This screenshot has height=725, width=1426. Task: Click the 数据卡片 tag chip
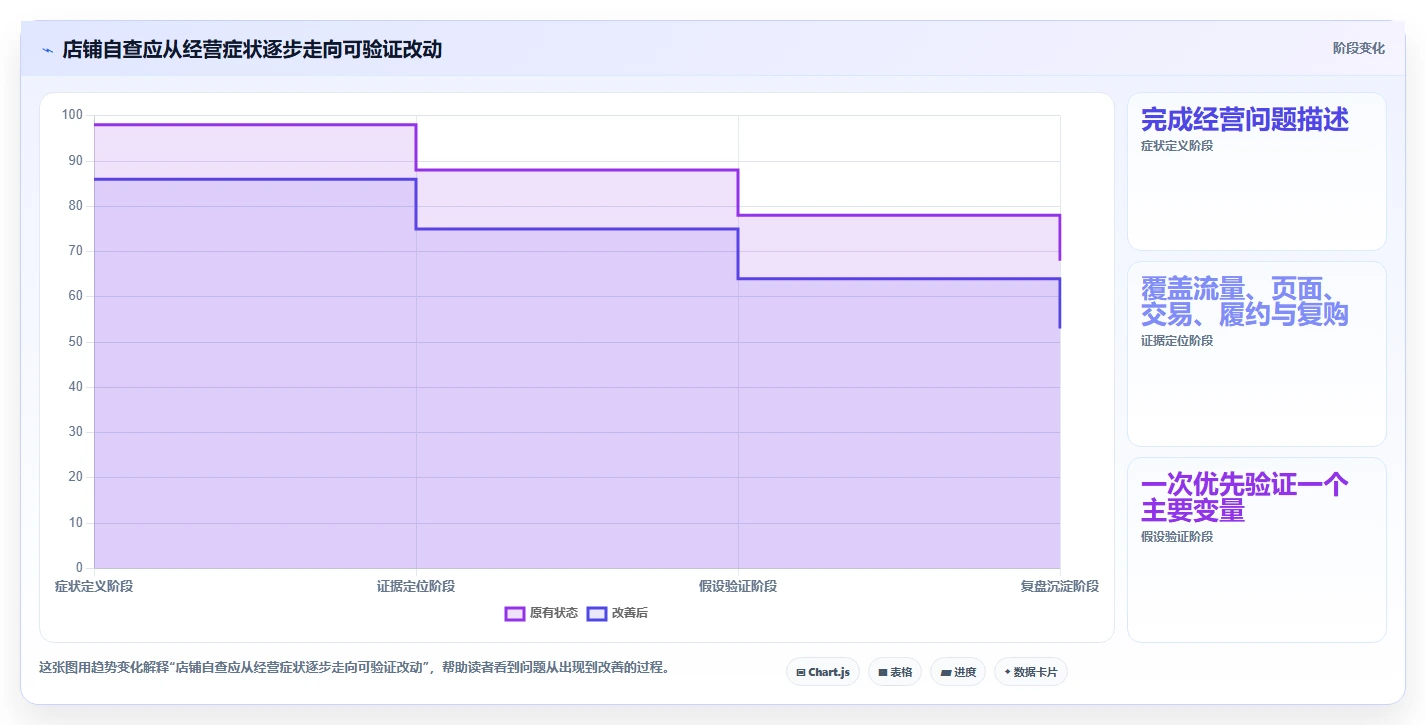(1031, 672)
